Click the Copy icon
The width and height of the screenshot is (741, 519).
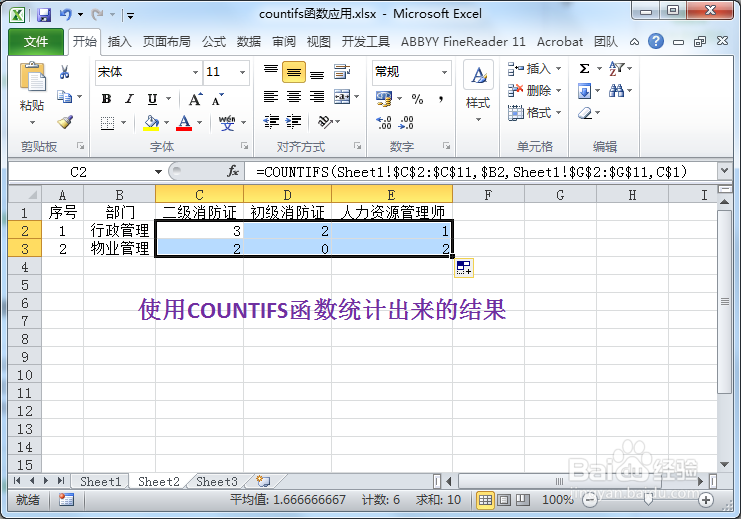pos(64,97)
